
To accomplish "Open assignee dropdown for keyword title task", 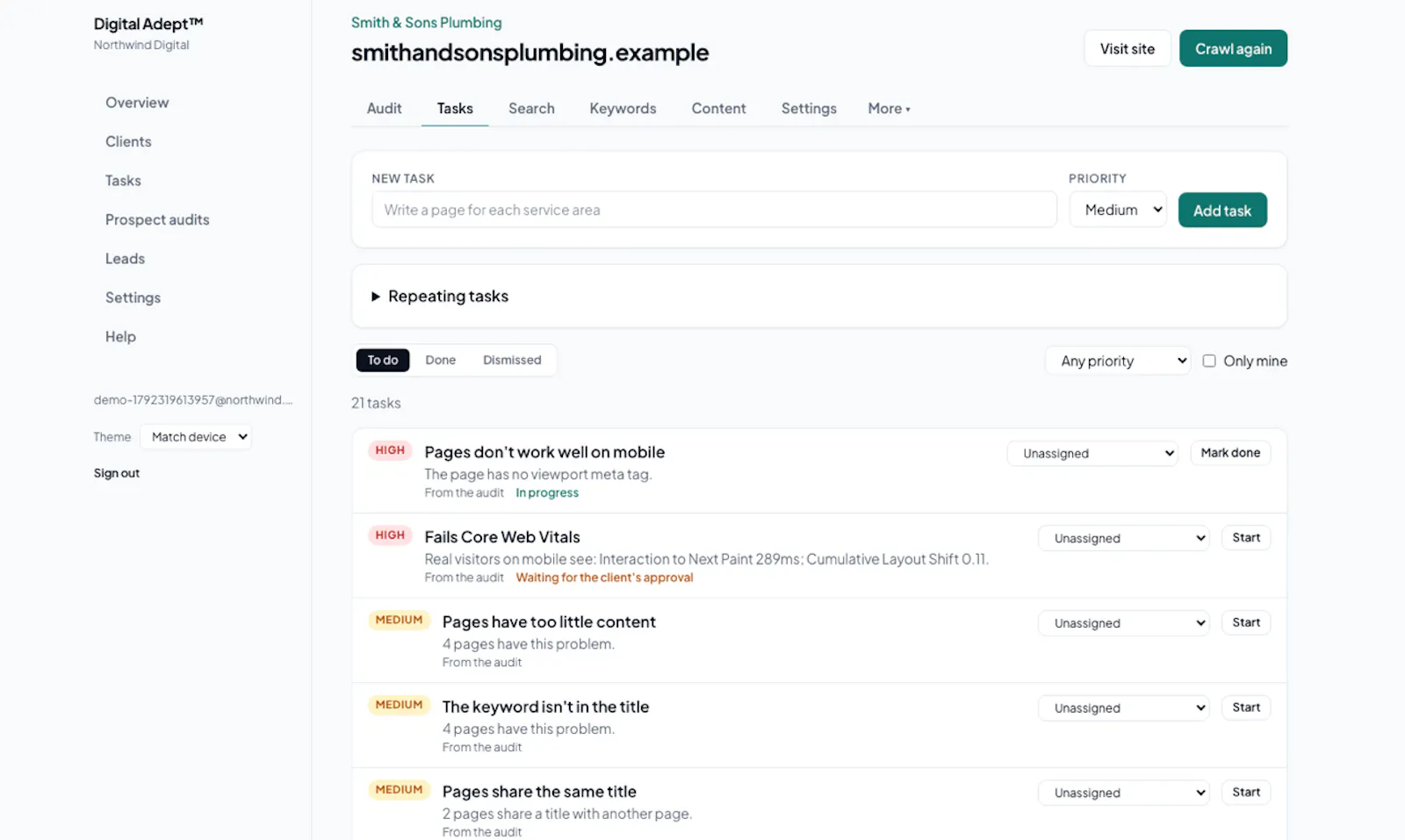I will [x=1124, y=708].
